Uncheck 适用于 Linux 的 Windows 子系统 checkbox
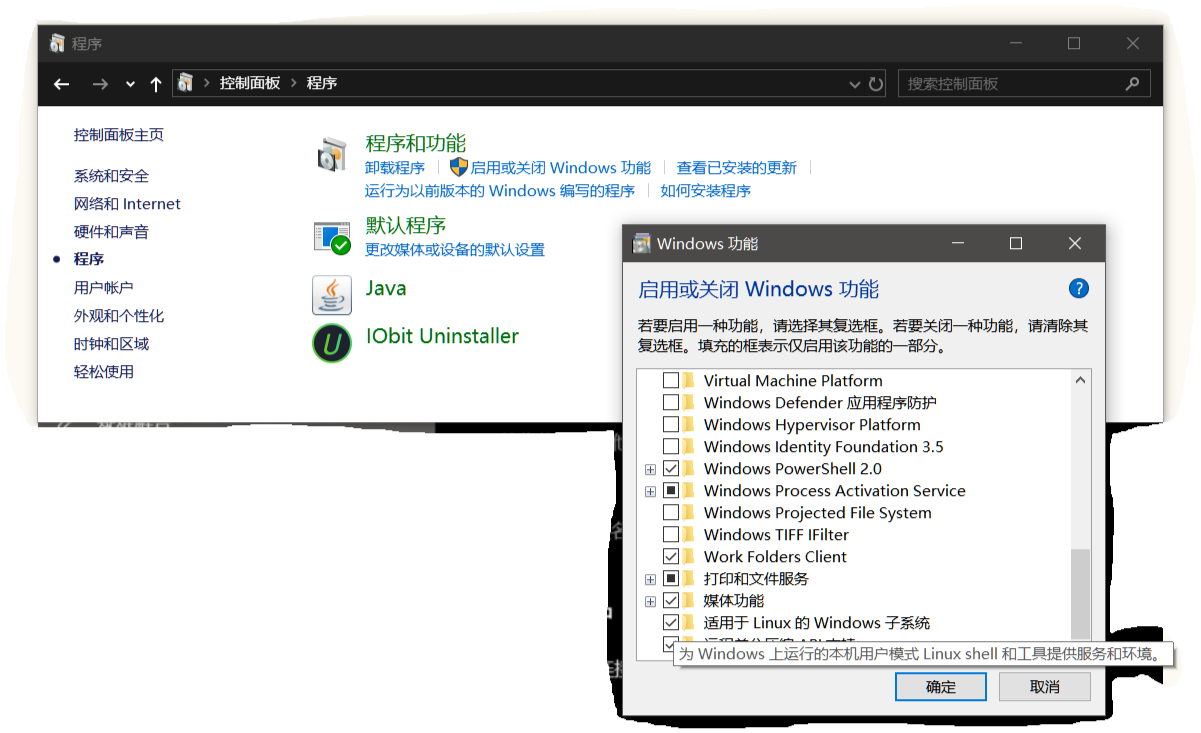 pyautogui.click(x=671, y=623)
